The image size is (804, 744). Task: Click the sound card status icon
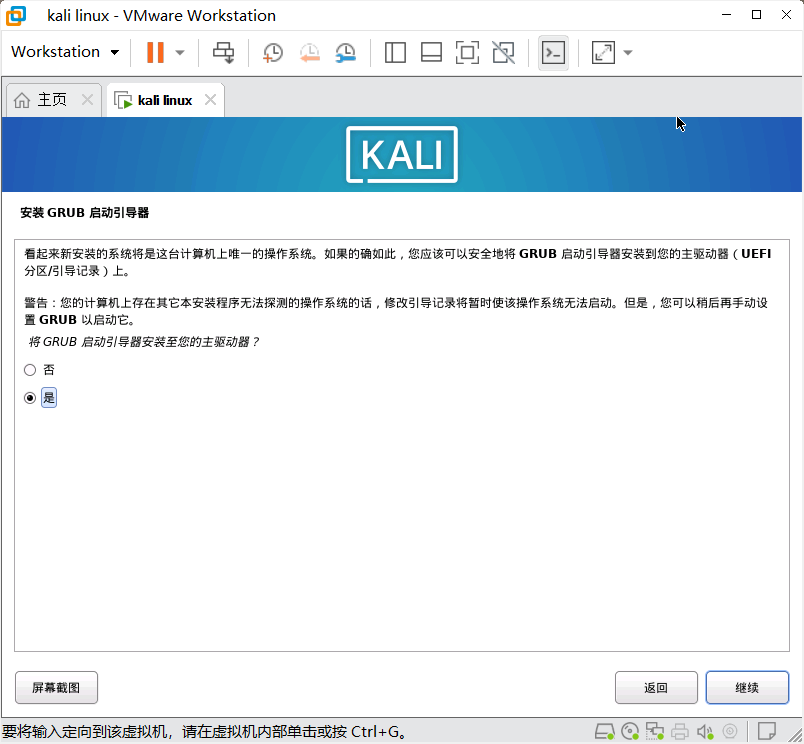point(705,732)
